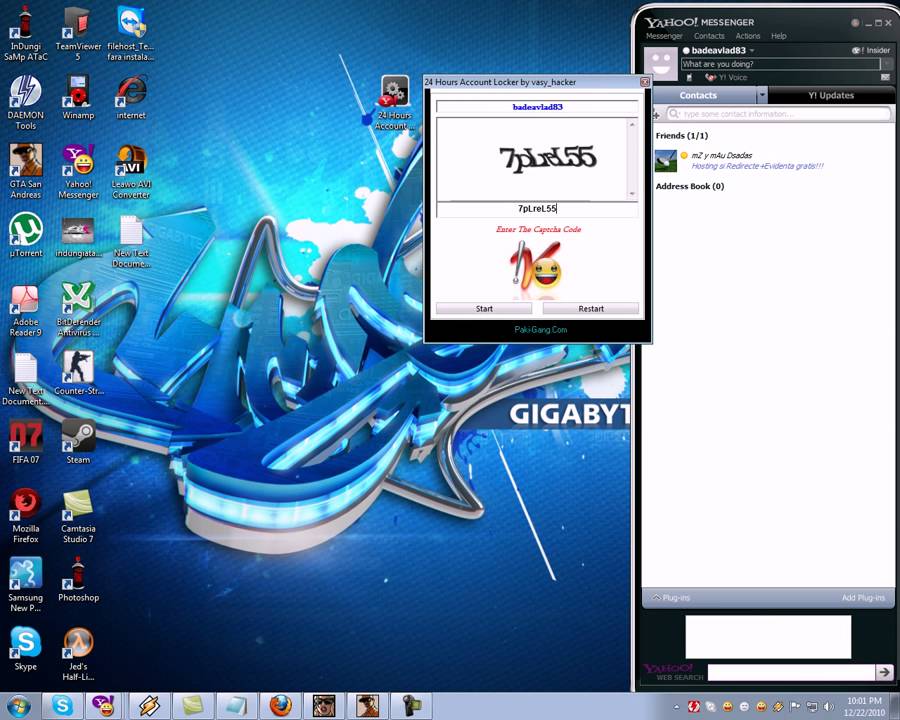Open filehost_Te... fara instala desktop icon
This screenshot has height=720, width=900.
(x=131, y=33)
